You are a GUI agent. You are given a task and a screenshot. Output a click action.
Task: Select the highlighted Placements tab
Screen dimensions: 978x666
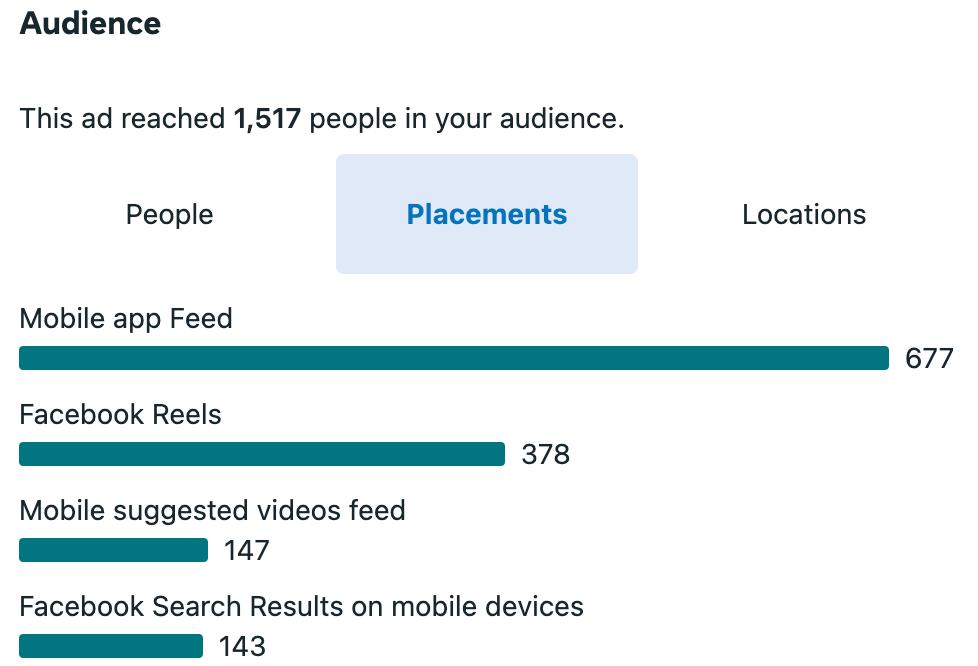[487, 214]
